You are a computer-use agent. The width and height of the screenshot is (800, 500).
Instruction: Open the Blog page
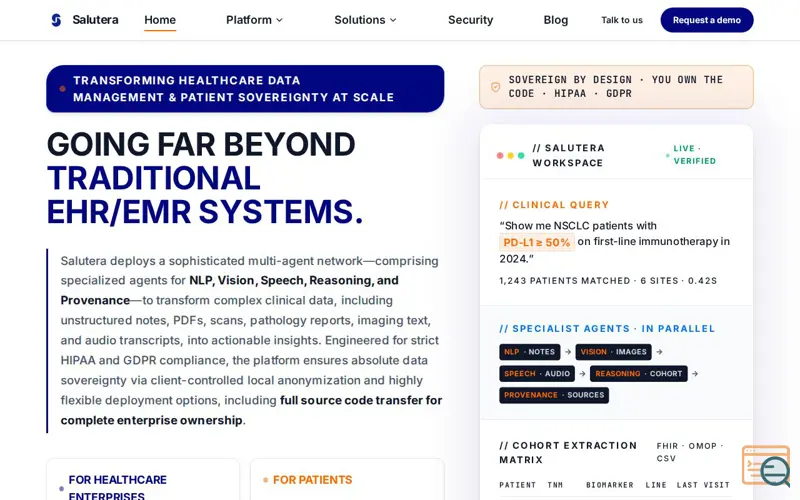pos(556,20)
